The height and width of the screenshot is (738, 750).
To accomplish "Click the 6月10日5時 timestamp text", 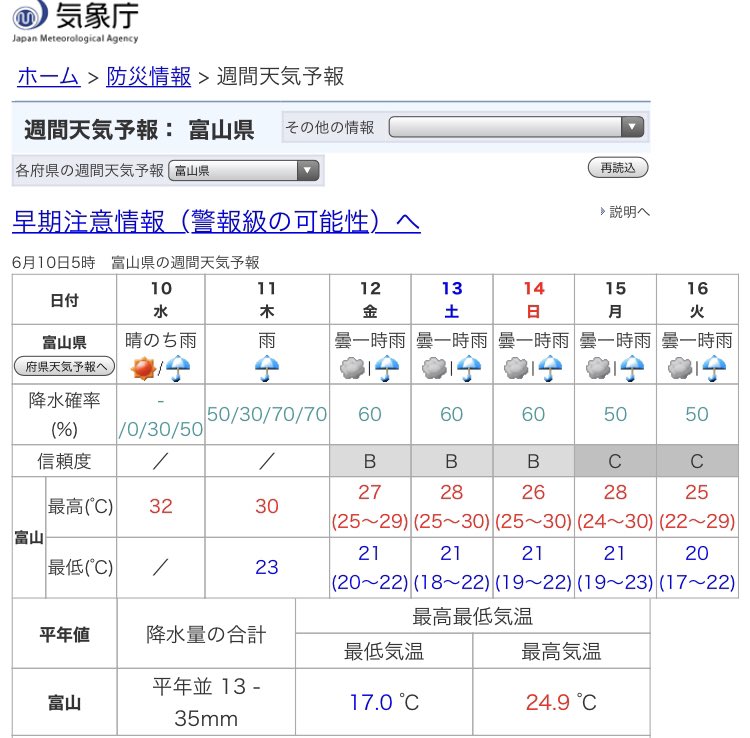I will (x=54, y=263).
